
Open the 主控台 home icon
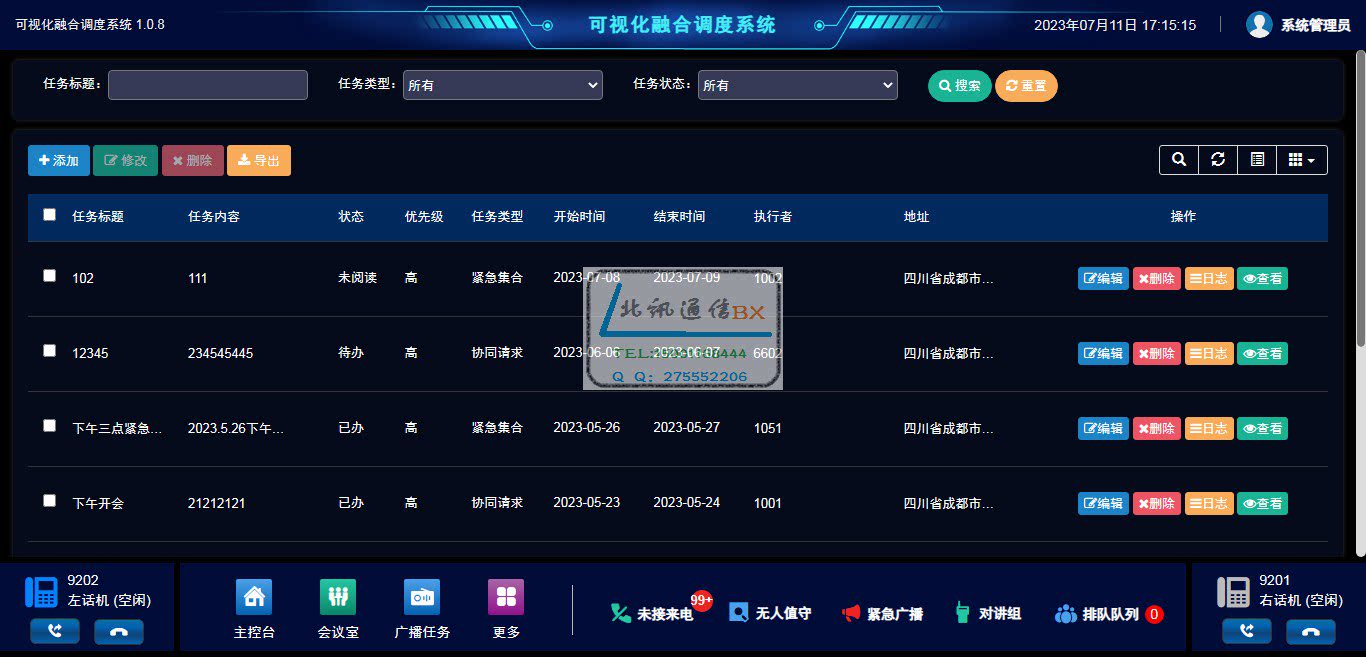pos(254,598)
